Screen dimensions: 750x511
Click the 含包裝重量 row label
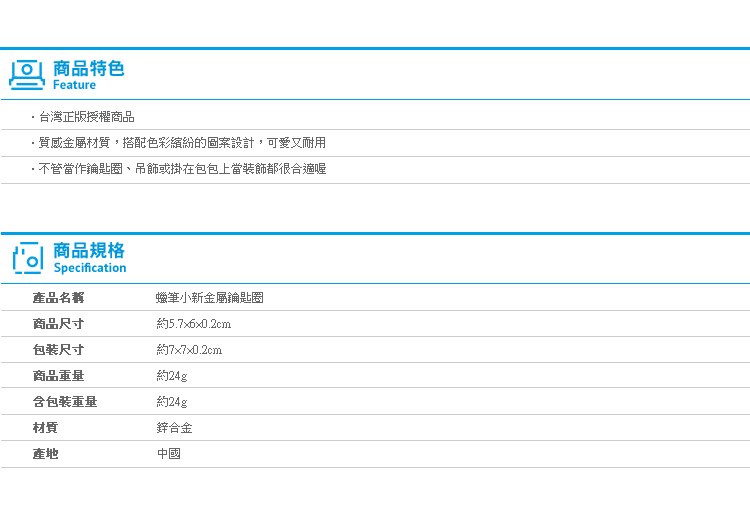click(65, 401)
